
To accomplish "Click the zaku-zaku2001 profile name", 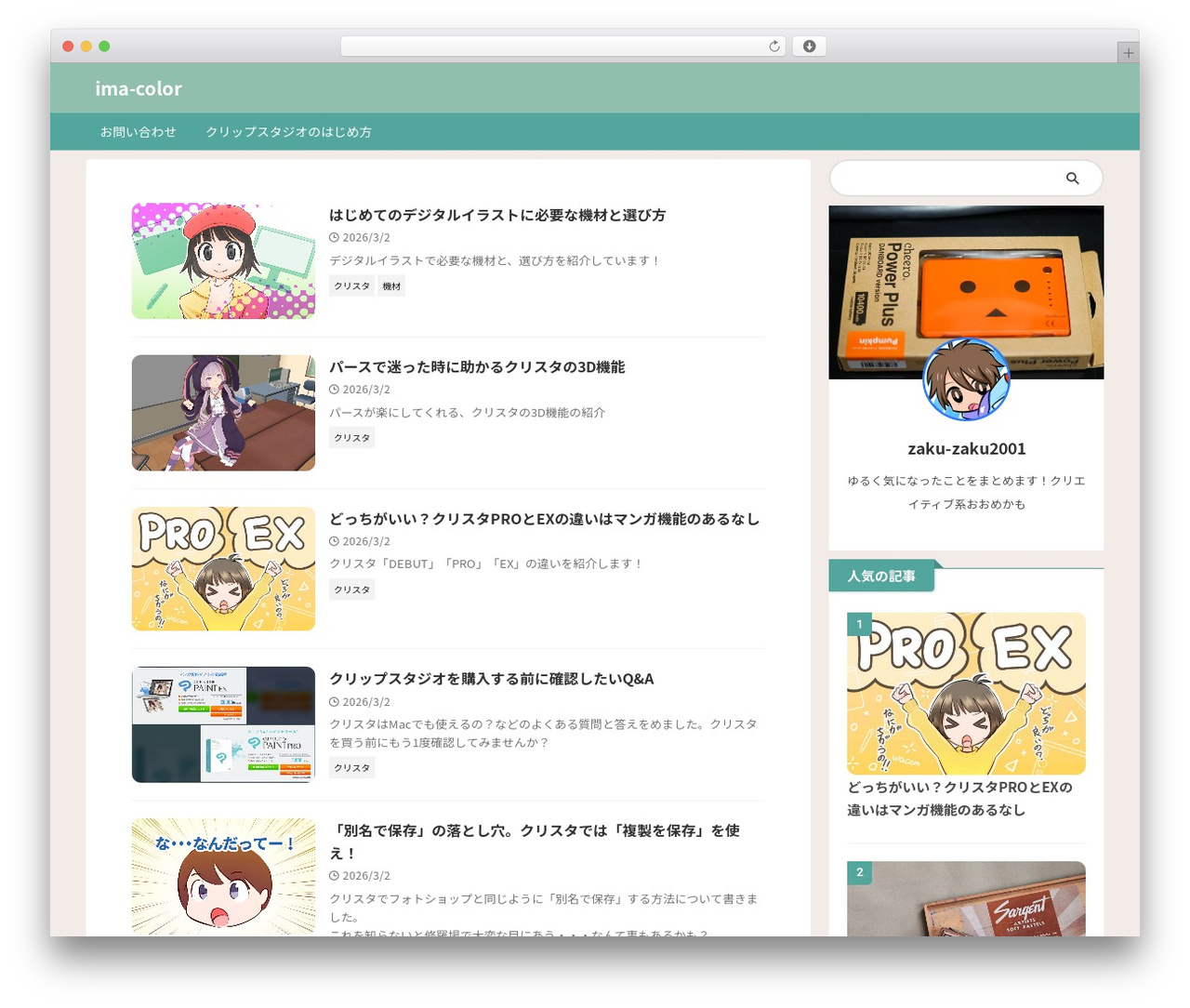I will click(967, 448).
